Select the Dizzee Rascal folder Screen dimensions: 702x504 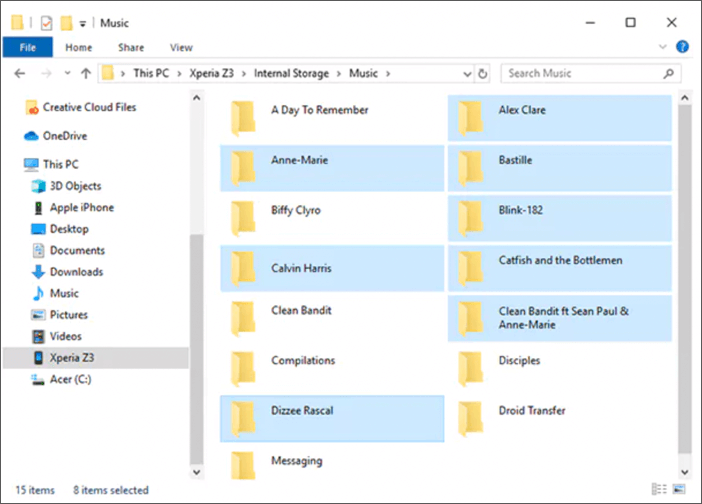332,419
